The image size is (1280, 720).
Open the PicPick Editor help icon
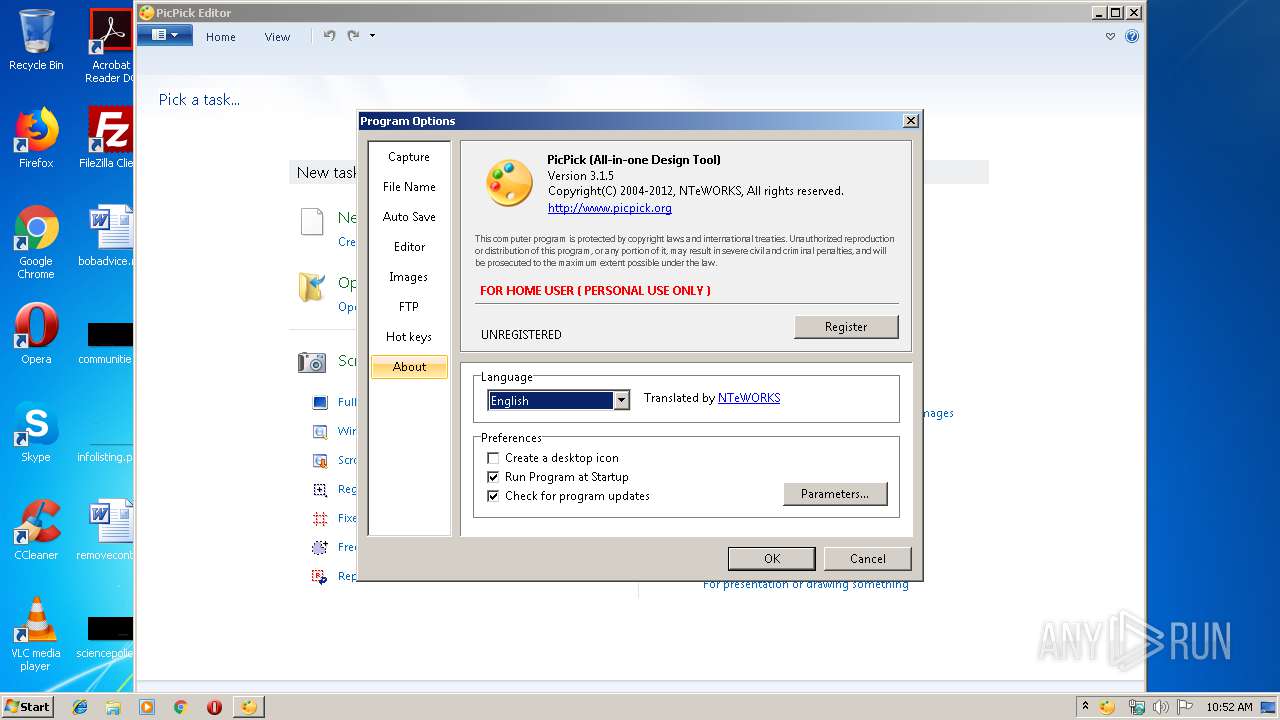[1132, 36]
